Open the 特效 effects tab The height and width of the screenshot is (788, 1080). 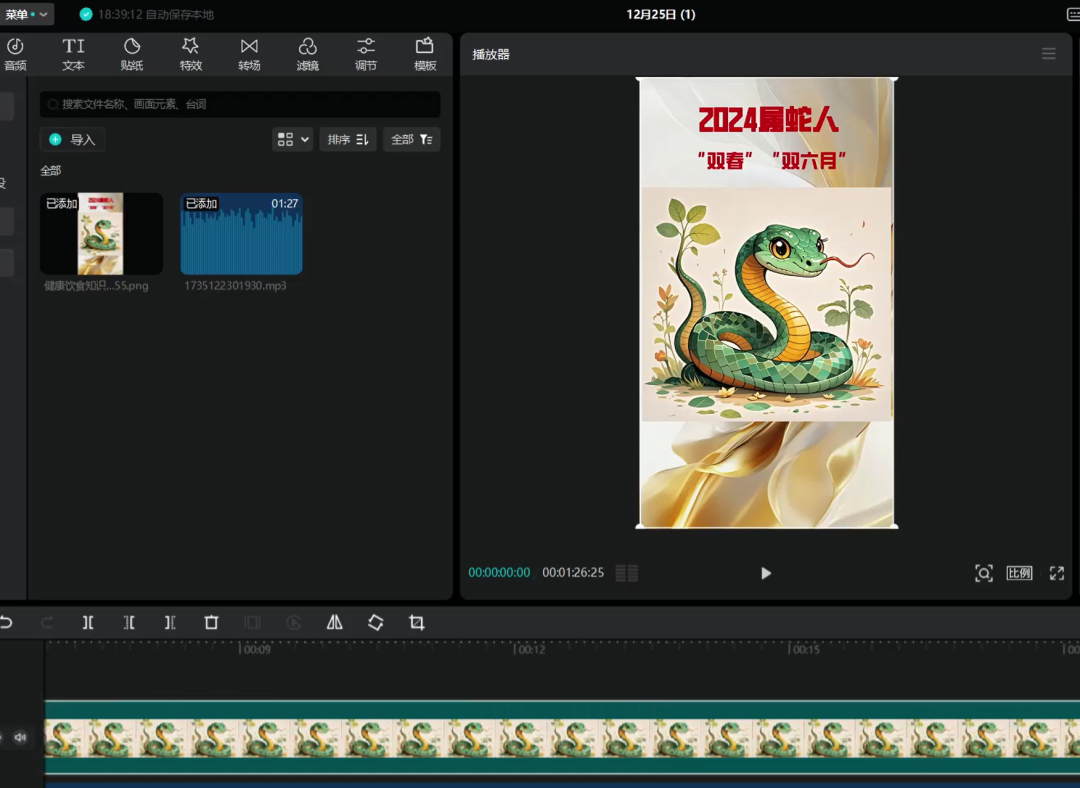click(x=191, y=54)
